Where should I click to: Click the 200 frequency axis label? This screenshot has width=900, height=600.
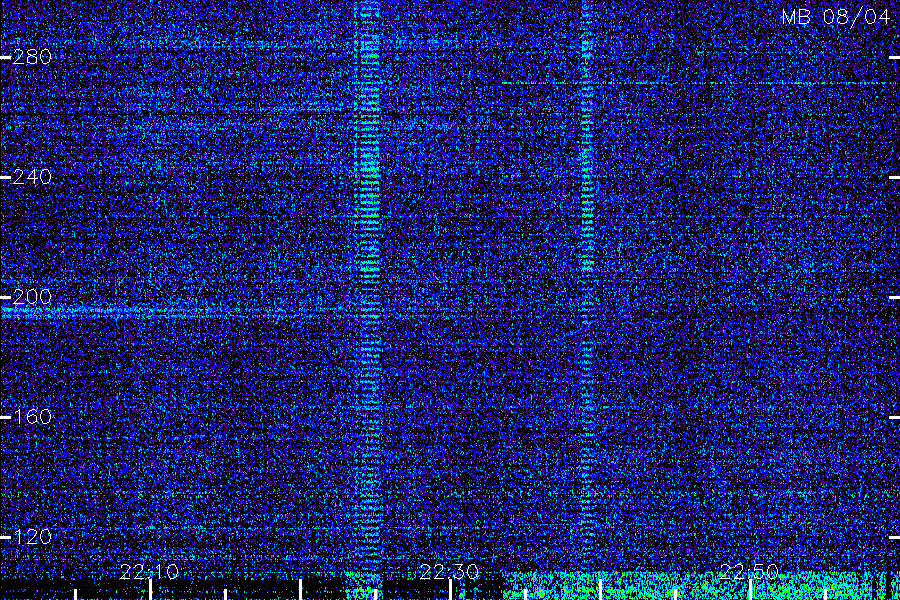32,297
